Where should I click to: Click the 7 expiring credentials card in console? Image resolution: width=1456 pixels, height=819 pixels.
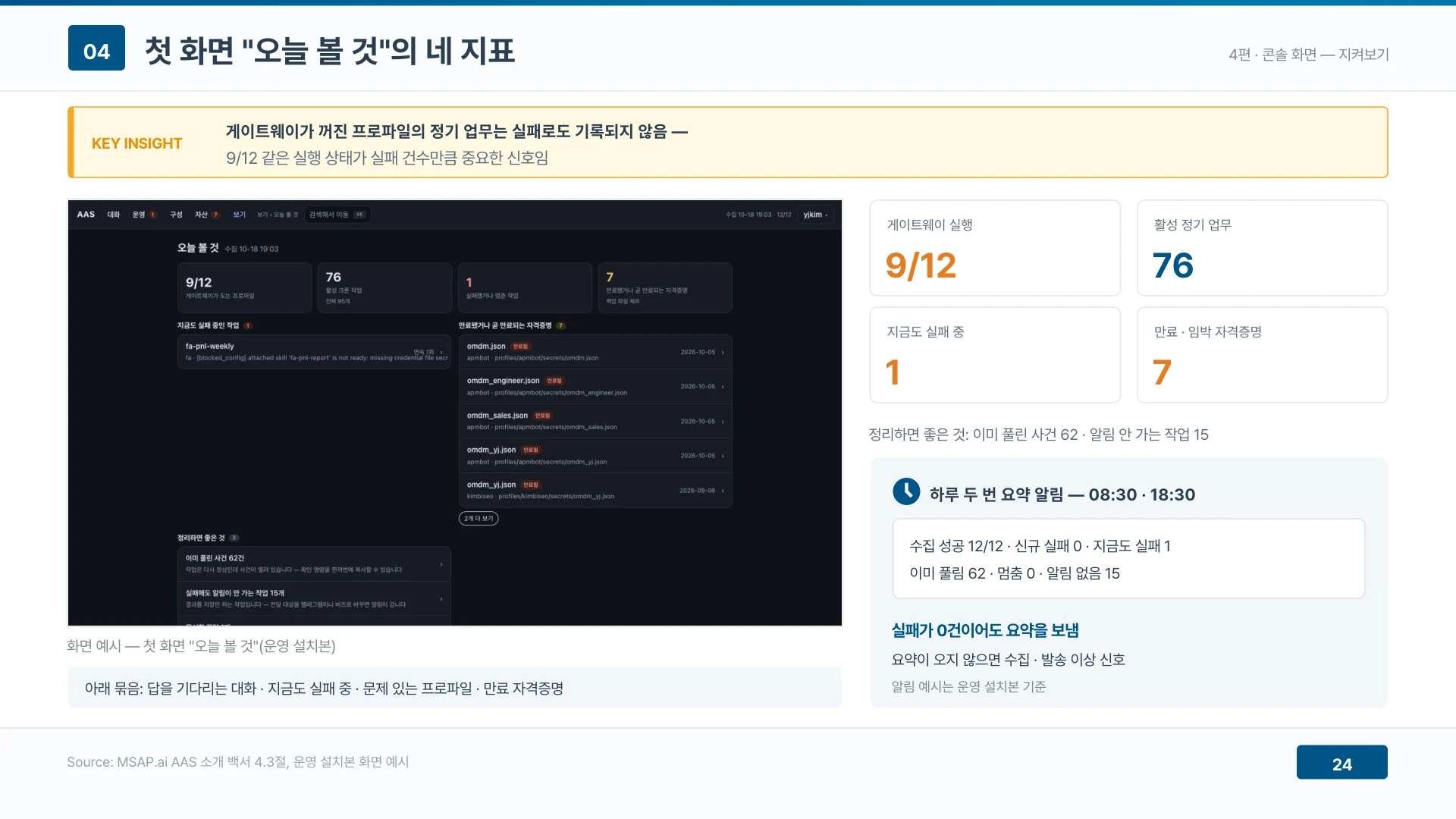pyautogui.click(x=665, y=287)
